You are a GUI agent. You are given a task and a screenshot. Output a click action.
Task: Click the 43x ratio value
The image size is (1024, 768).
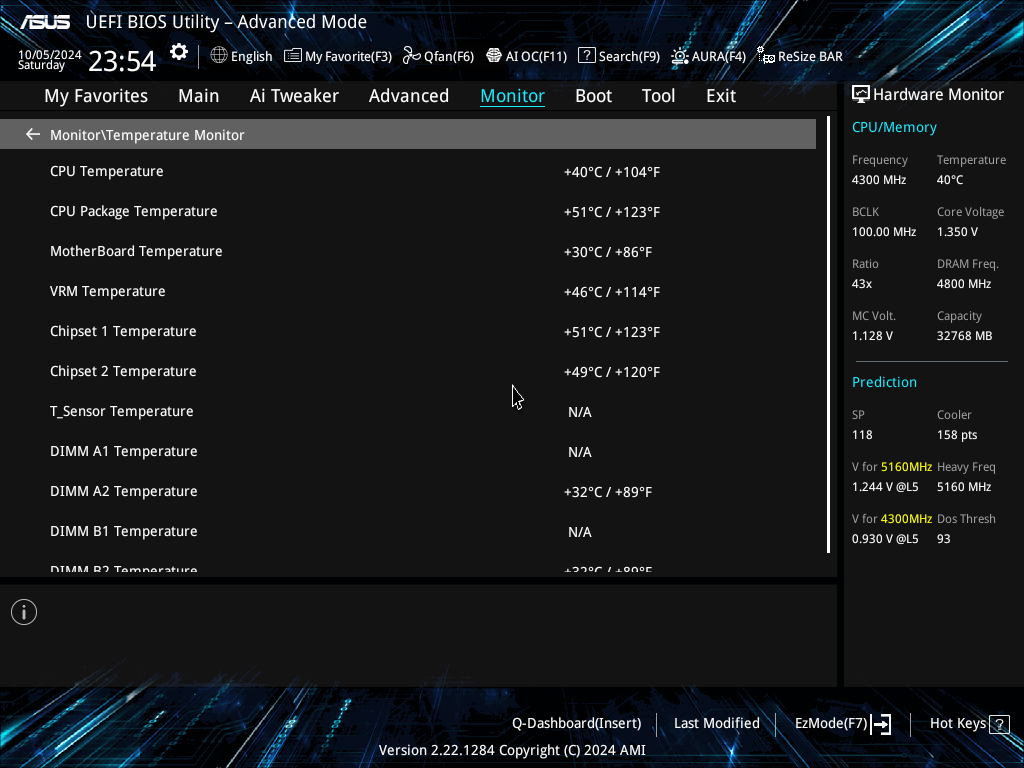[861, 284]
